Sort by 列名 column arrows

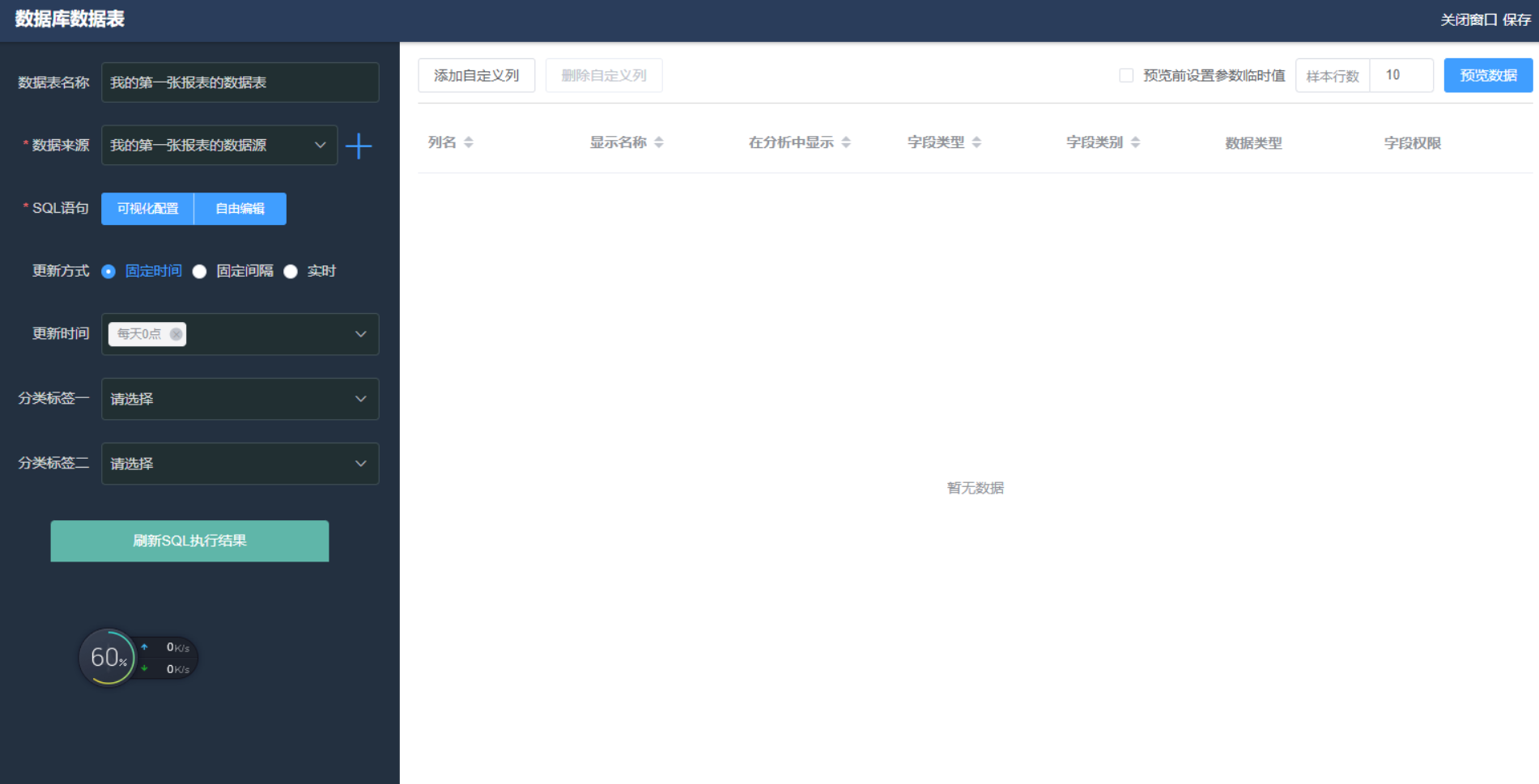pos(469,142)
